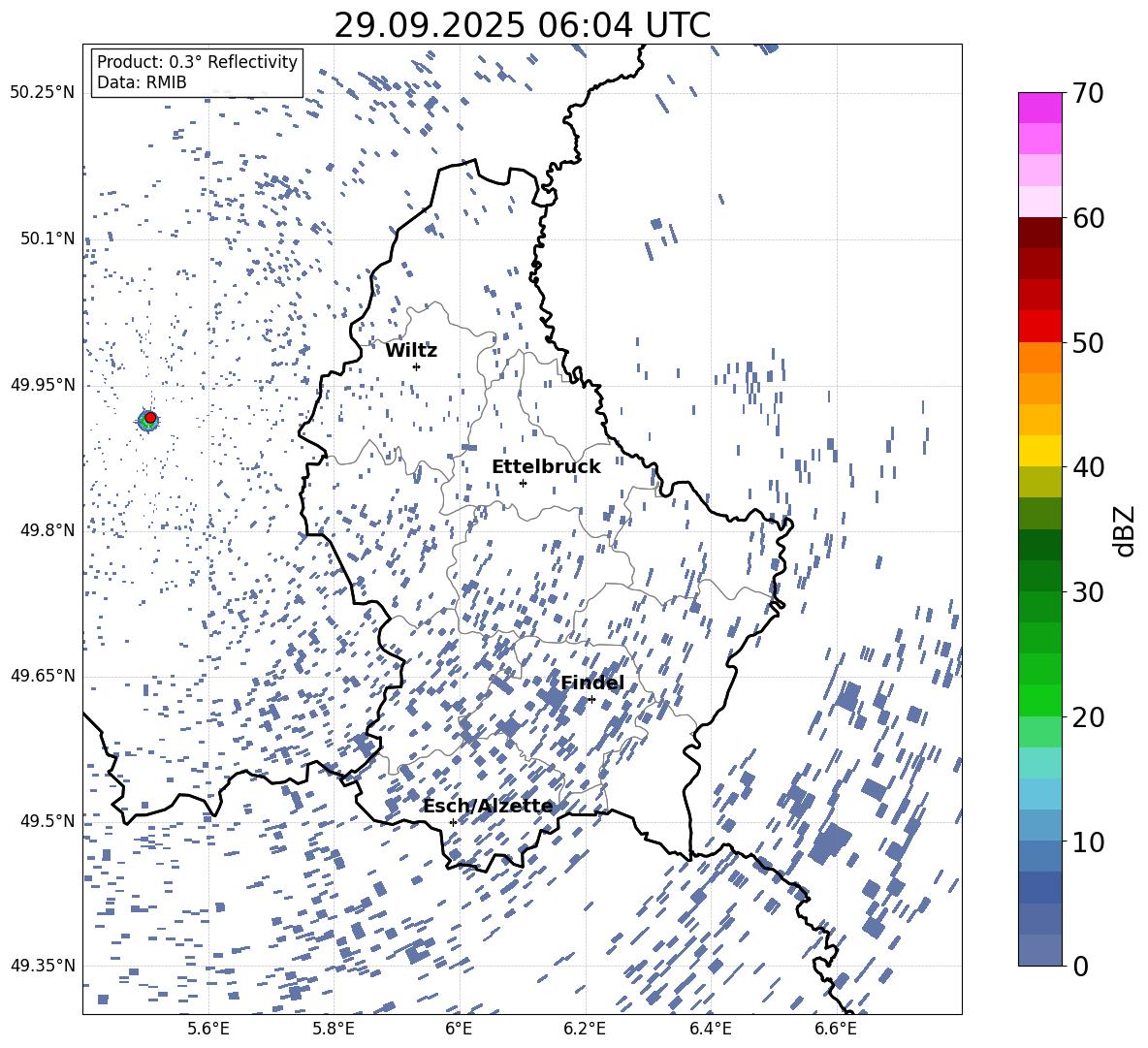Click the colorbar tick label 40
Screen dimensions: 1148x1048
(x=1088, y=467)
